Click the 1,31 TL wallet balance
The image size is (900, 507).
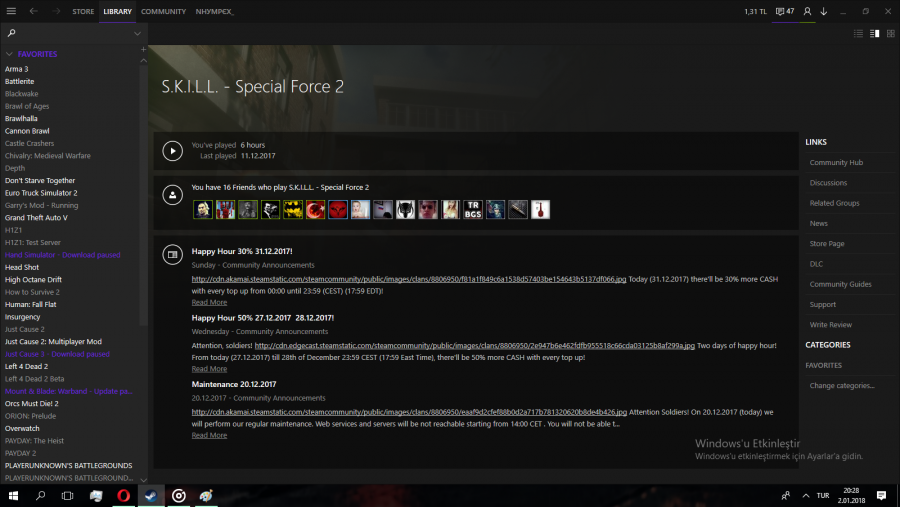click(755, 11)
